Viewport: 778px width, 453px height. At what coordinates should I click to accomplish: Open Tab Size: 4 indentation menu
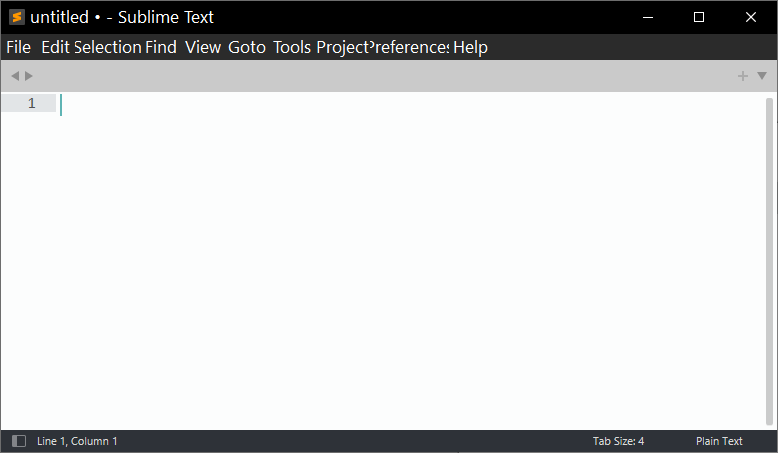(x=618, y=441)
